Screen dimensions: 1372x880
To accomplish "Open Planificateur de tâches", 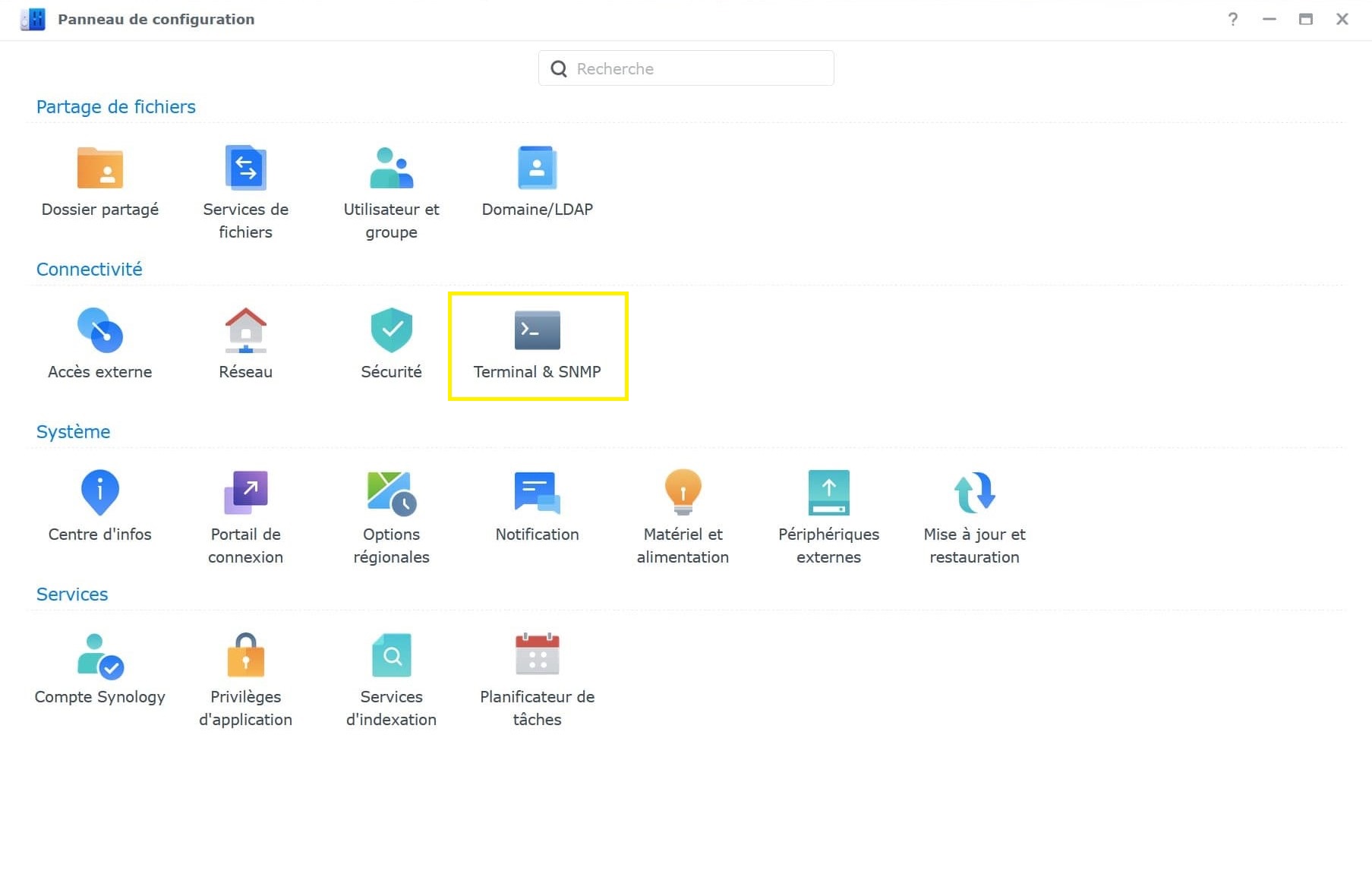I will point(537,655).
